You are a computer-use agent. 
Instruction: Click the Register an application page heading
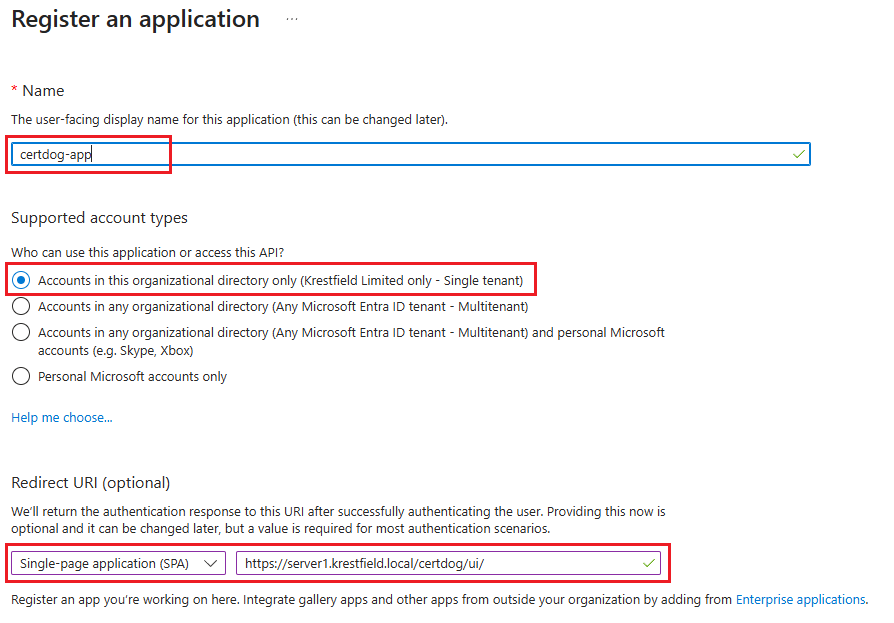point(135,19)
